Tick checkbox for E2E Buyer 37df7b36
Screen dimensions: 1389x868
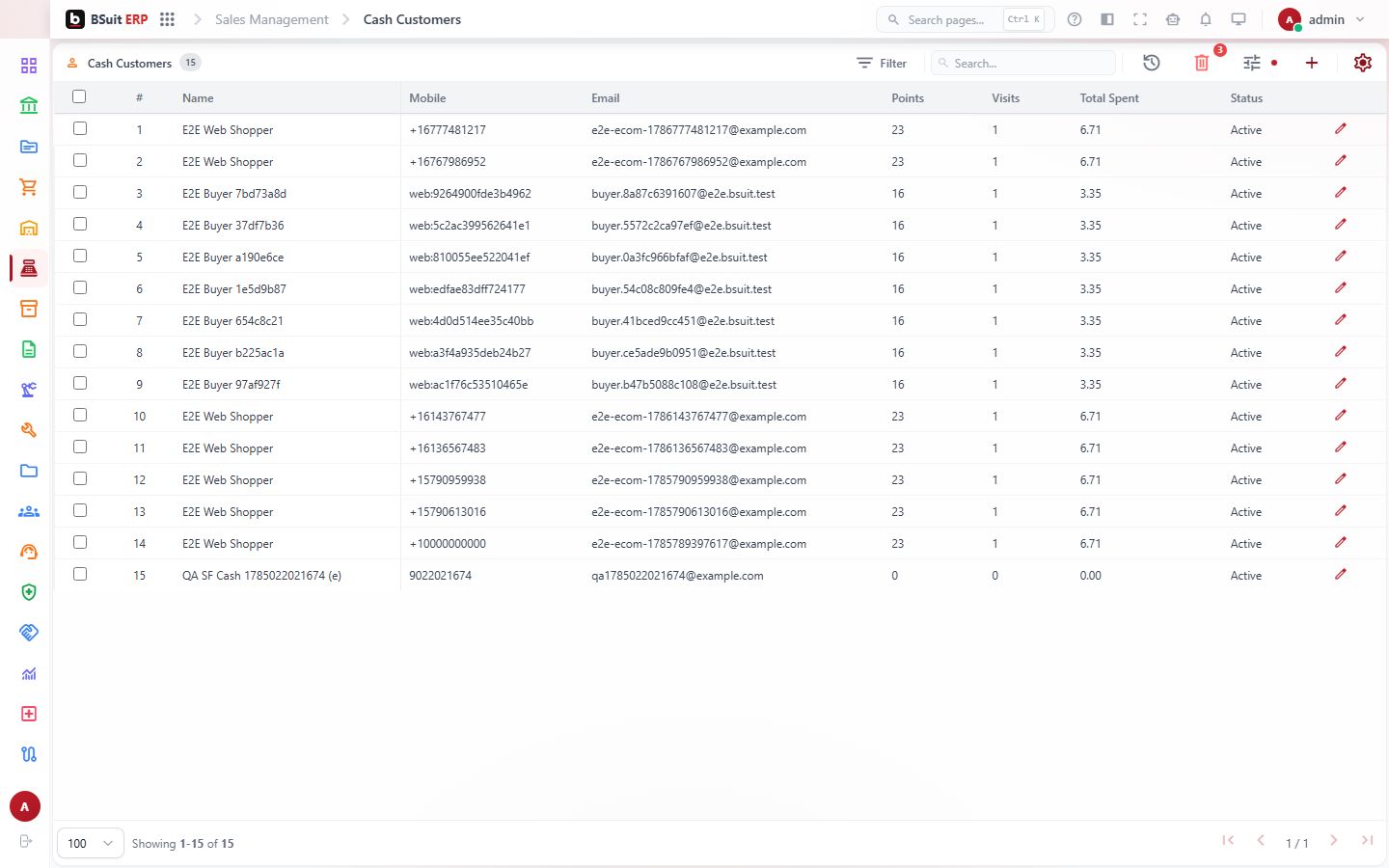80,224
